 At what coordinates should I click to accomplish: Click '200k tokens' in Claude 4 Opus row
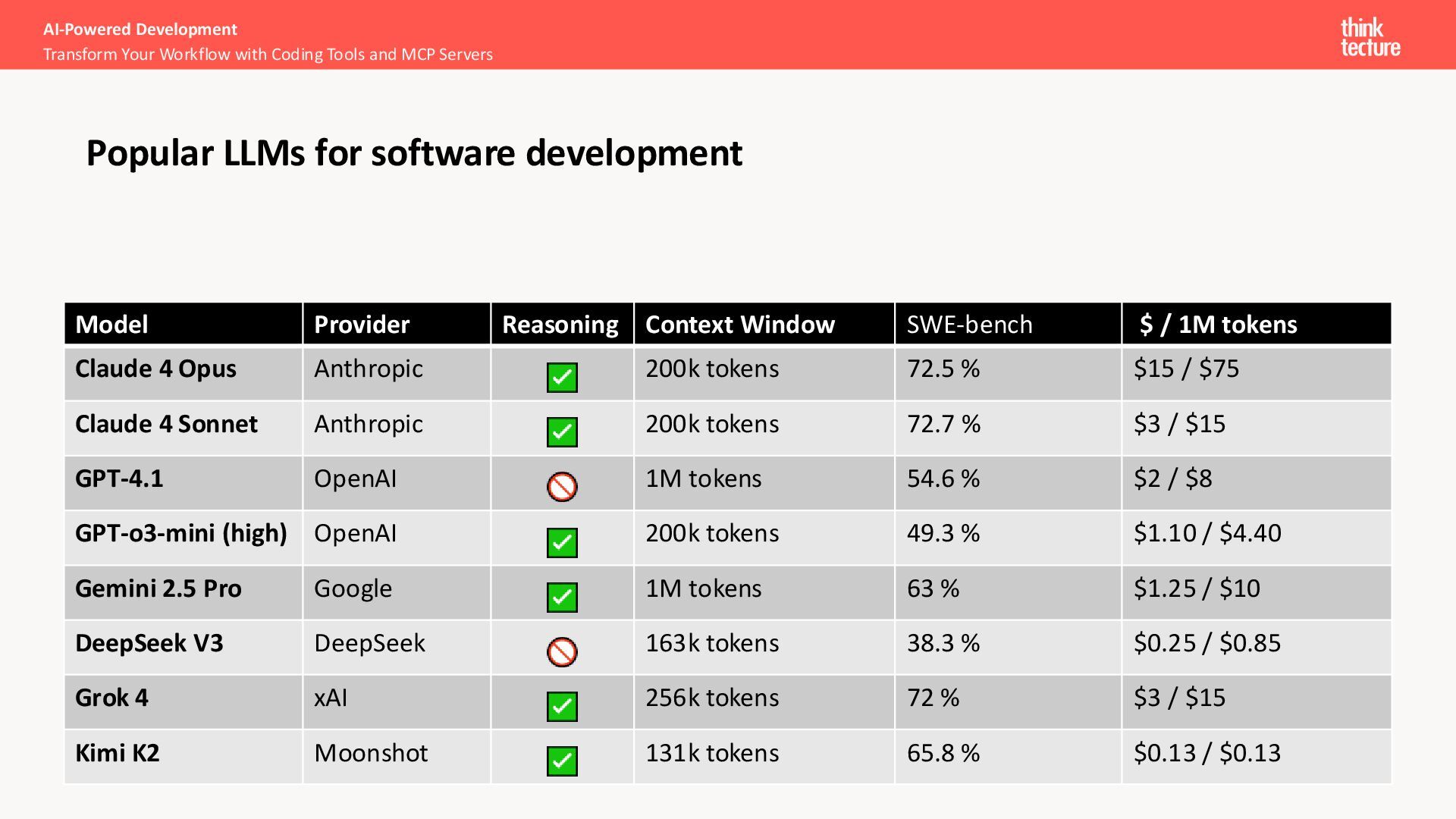712,369
